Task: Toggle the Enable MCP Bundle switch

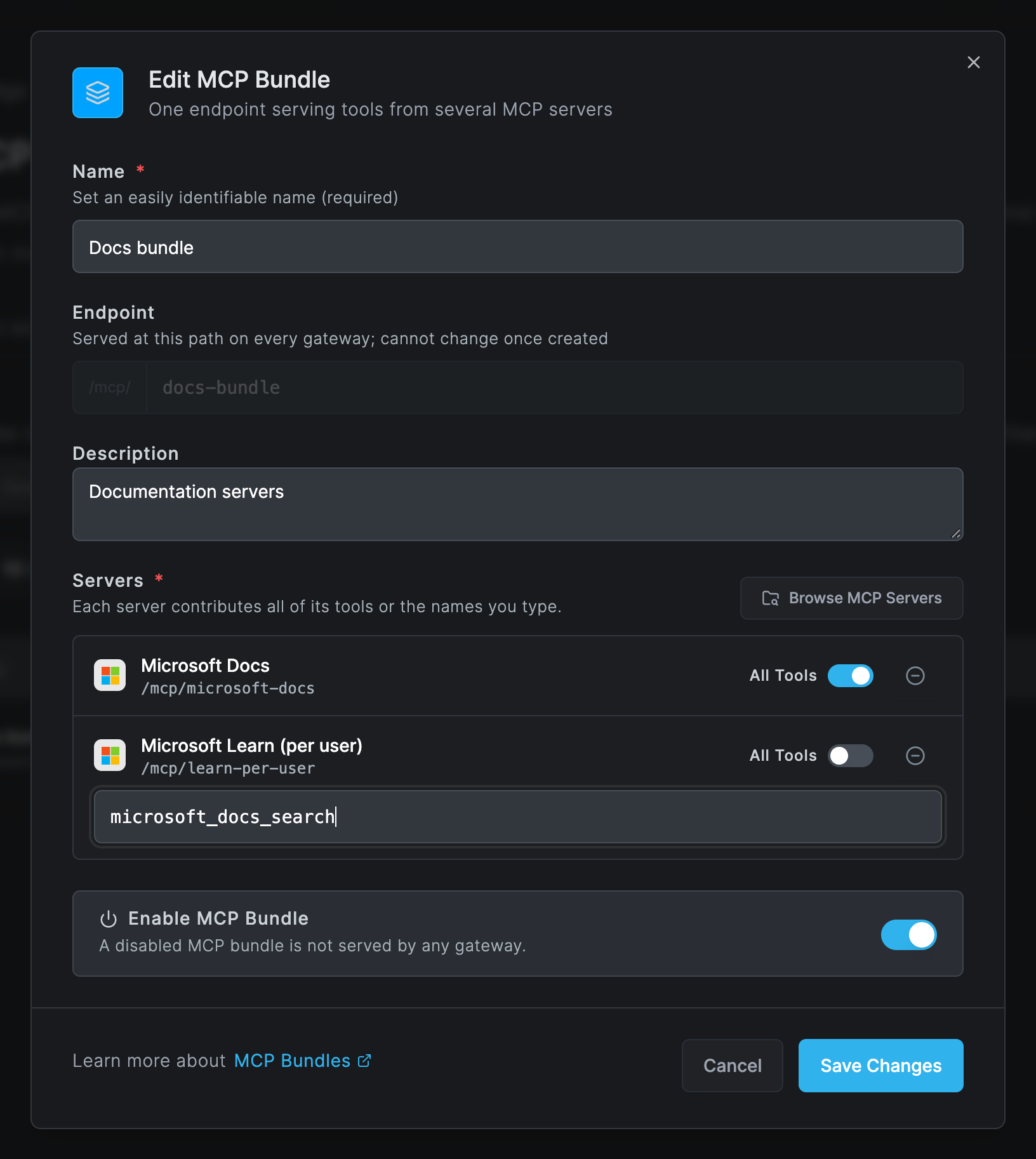Action: (908, 935)
